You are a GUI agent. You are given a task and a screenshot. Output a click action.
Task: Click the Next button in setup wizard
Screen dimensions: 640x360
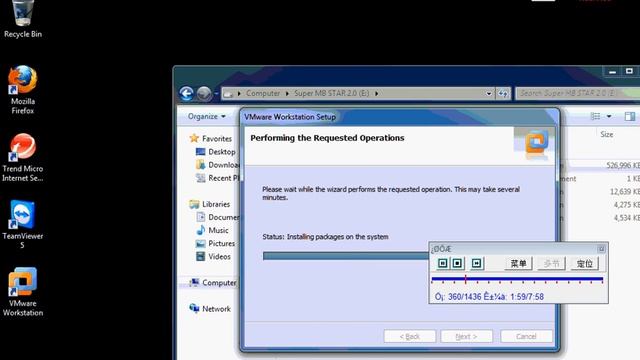tap(466, 336)
